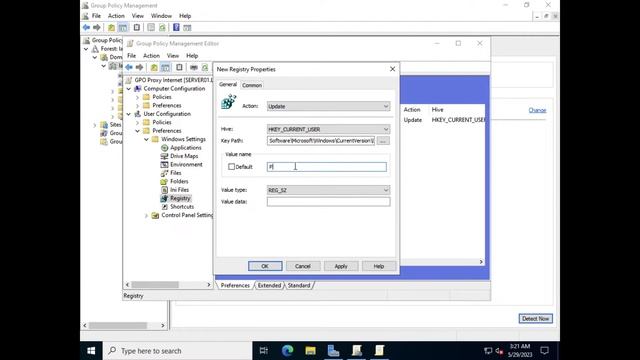Click Key Path text field
Viewport: 640px width, 360px height.
(321, 141)
